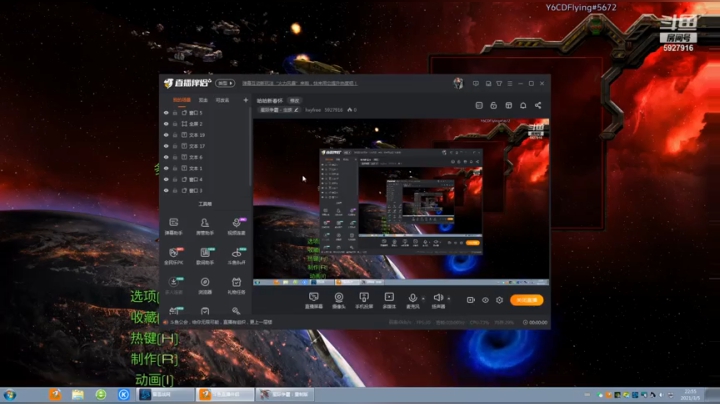This screenshot has height=404, width=720.
Task: Open the message icon right of avatar
Action: tap(476, 84)
